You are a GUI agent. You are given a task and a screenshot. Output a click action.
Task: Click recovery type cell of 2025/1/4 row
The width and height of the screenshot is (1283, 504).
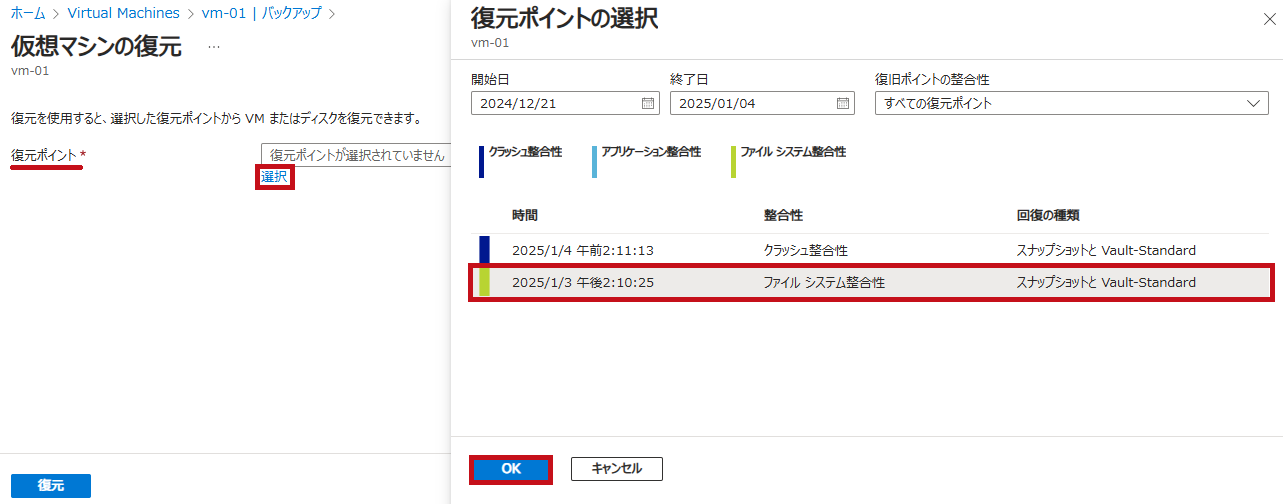tap(1106, 251)
